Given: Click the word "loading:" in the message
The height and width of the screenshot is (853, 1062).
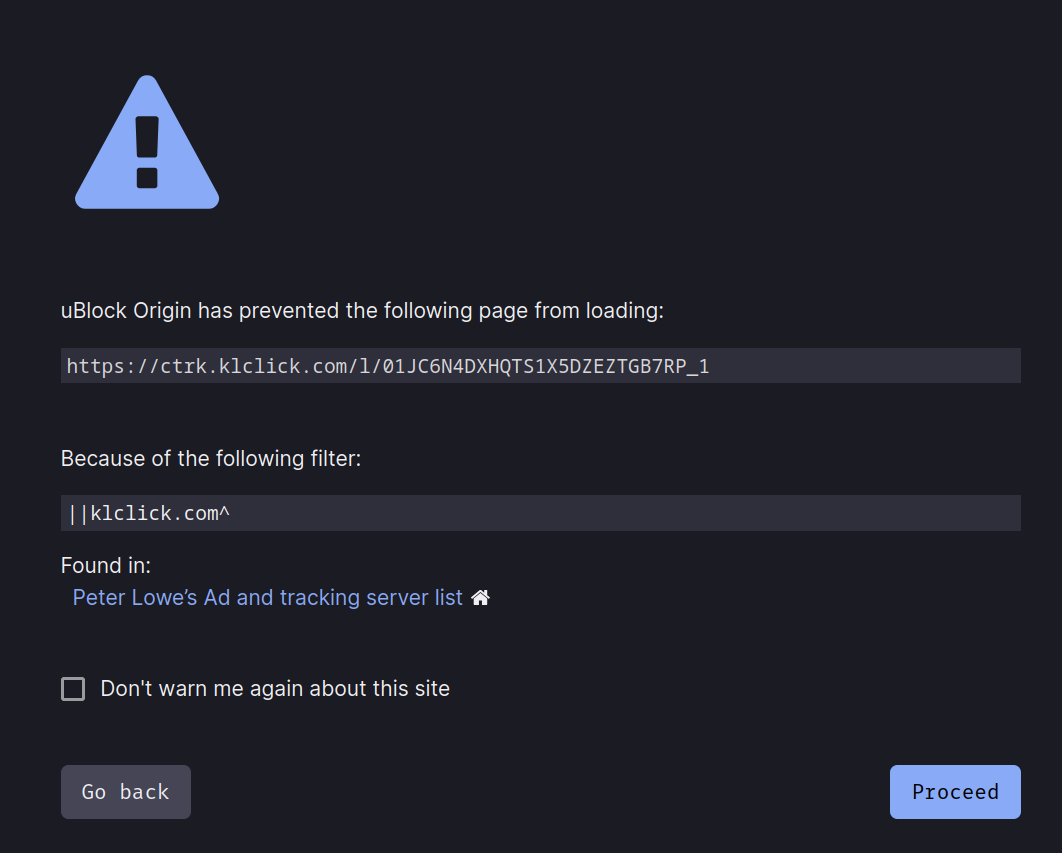Looking at the screenshot, I should (x=626, y=311).
